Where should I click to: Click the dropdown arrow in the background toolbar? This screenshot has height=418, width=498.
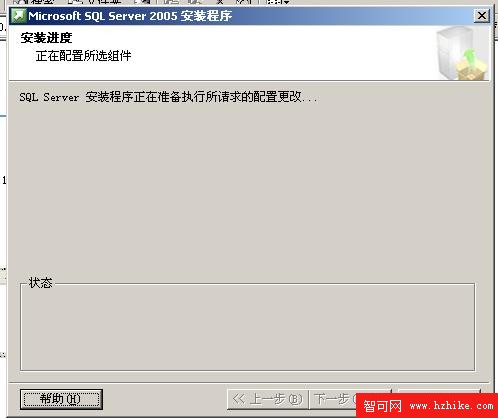point(286,2)
